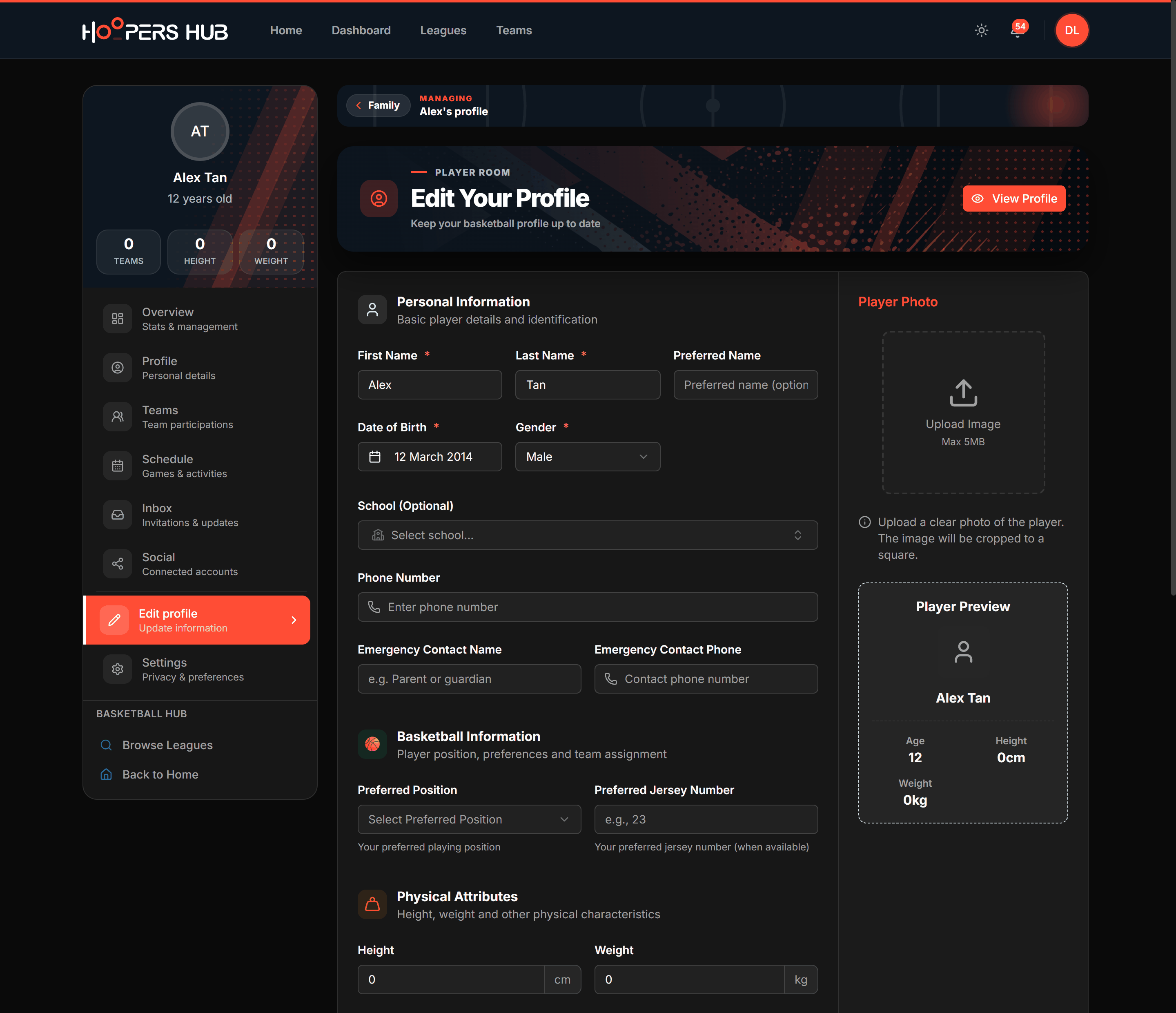Open Dashboard in the top navigation
This screenshot has height=1013, width=1176.
(361, 31)
